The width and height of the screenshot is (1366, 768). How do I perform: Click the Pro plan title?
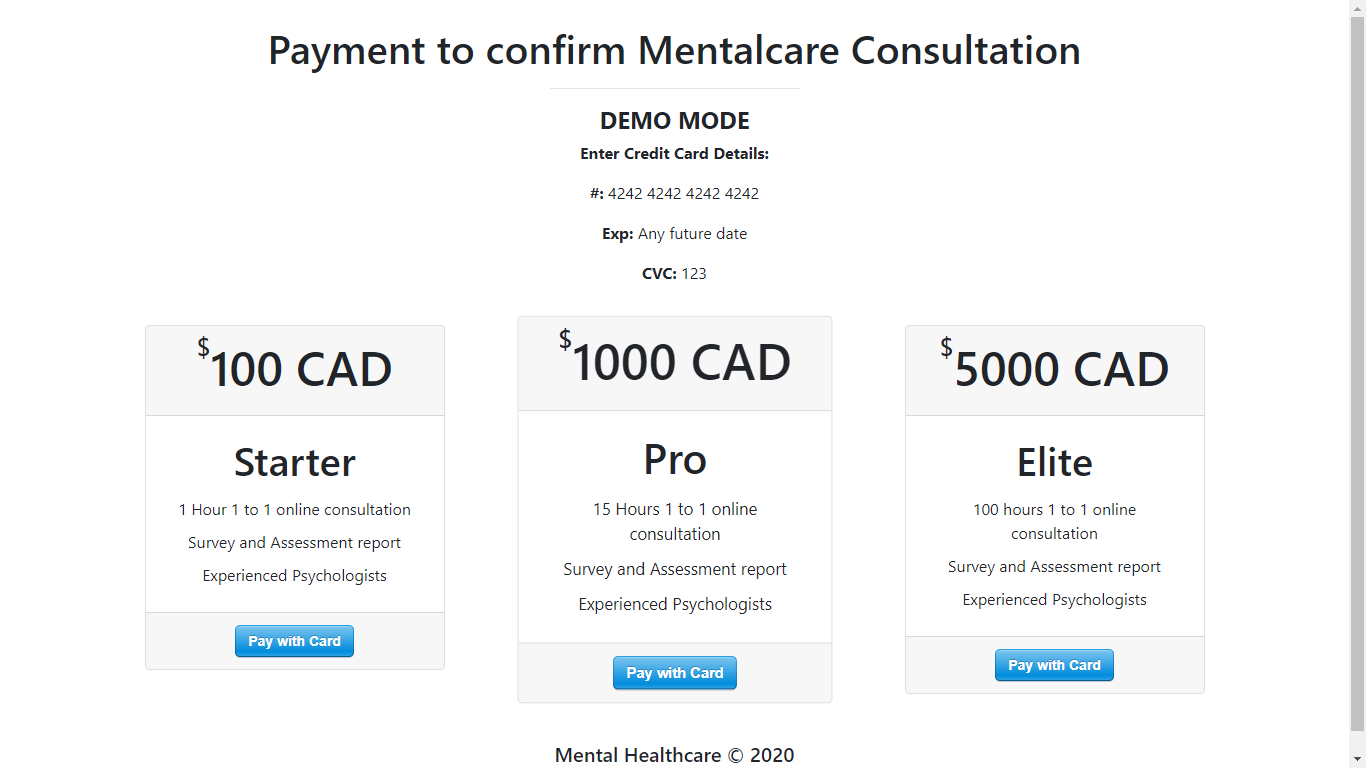tap(675, 459)
